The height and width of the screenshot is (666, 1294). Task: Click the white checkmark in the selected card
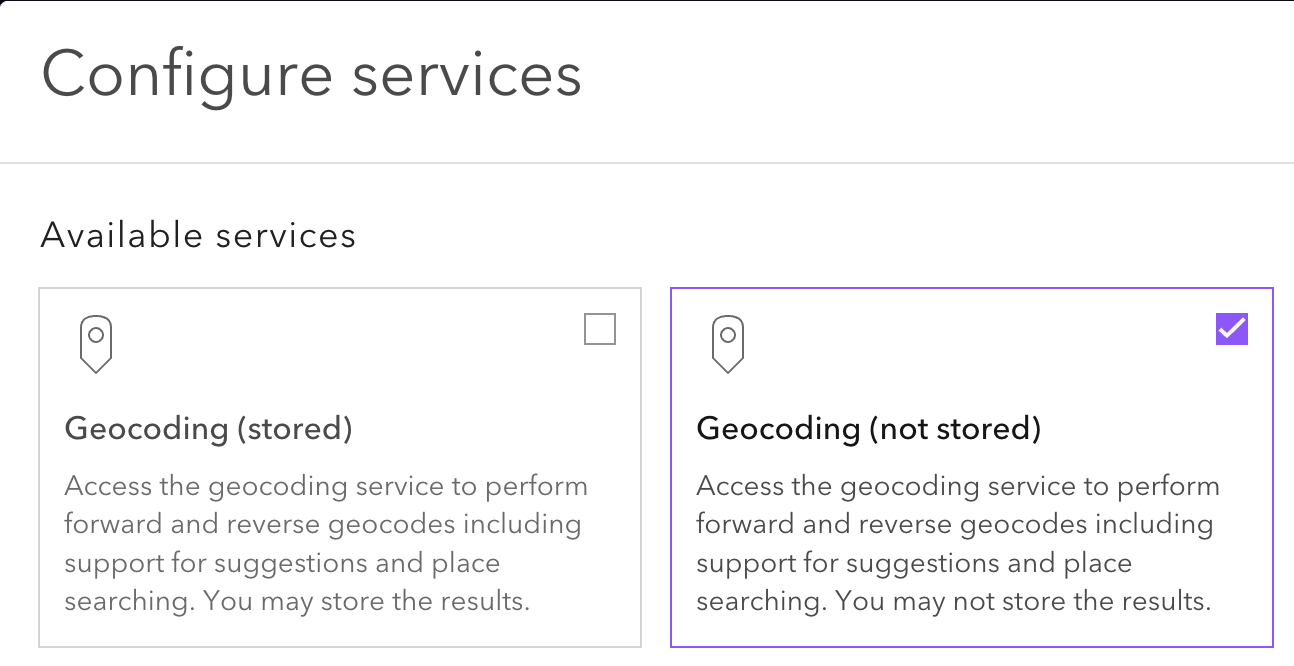pyautogui.click(x=1232, y=328)
